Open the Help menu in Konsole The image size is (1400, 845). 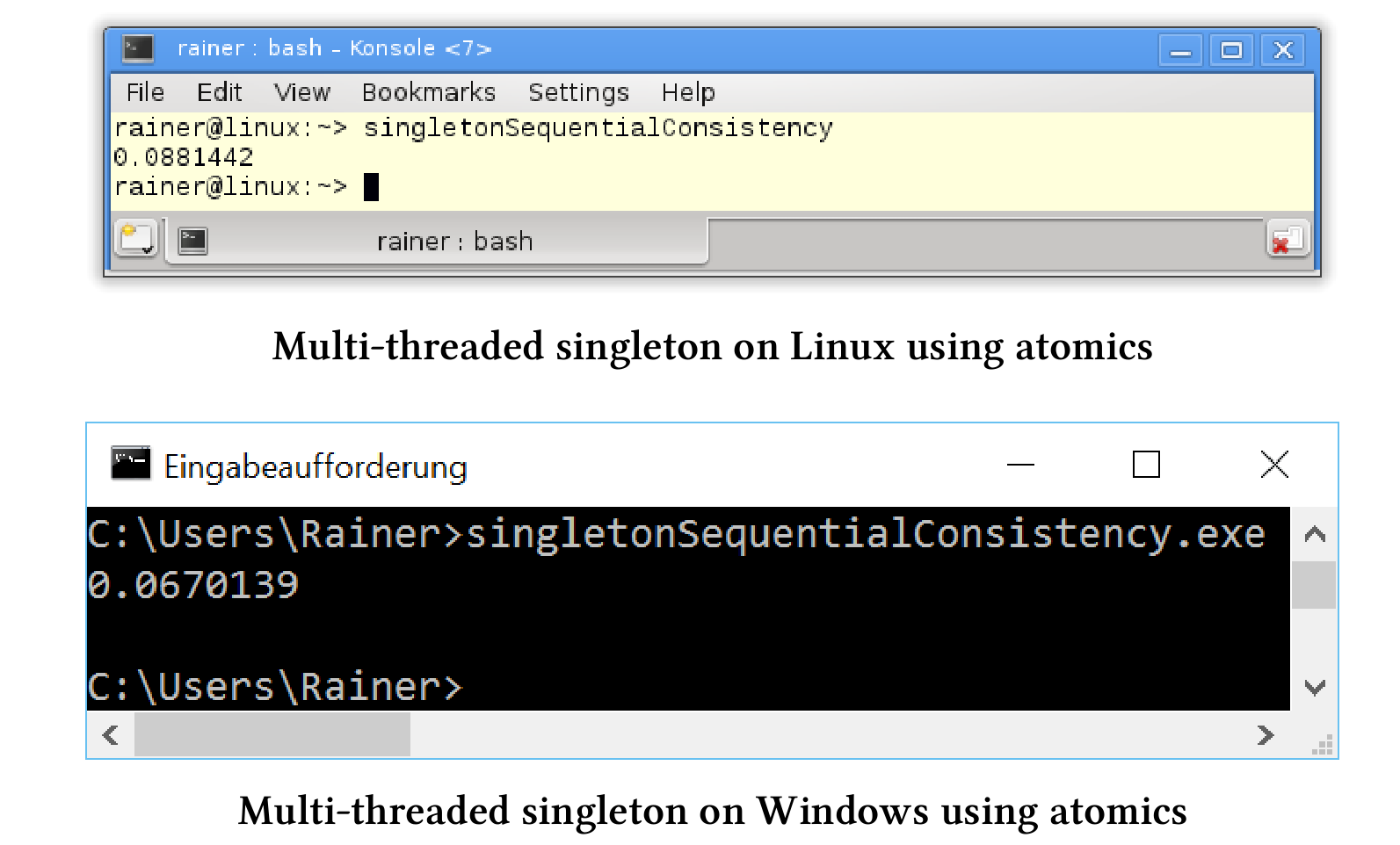(688, 92)
